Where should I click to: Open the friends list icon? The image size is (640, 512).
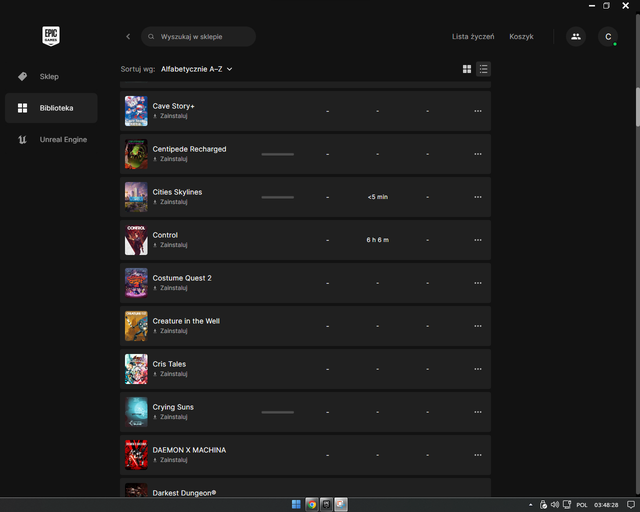[576, 36]
